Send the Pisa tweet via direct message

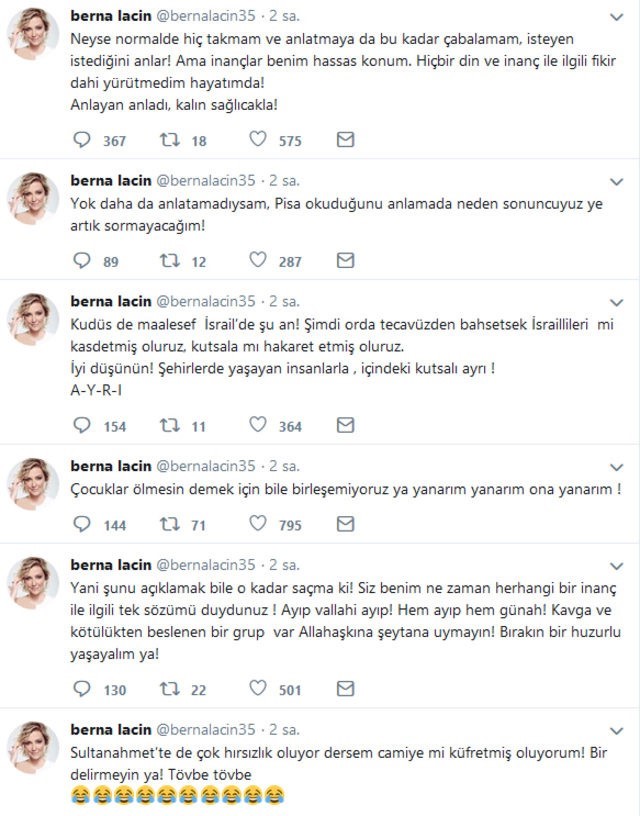click(345, 260)
